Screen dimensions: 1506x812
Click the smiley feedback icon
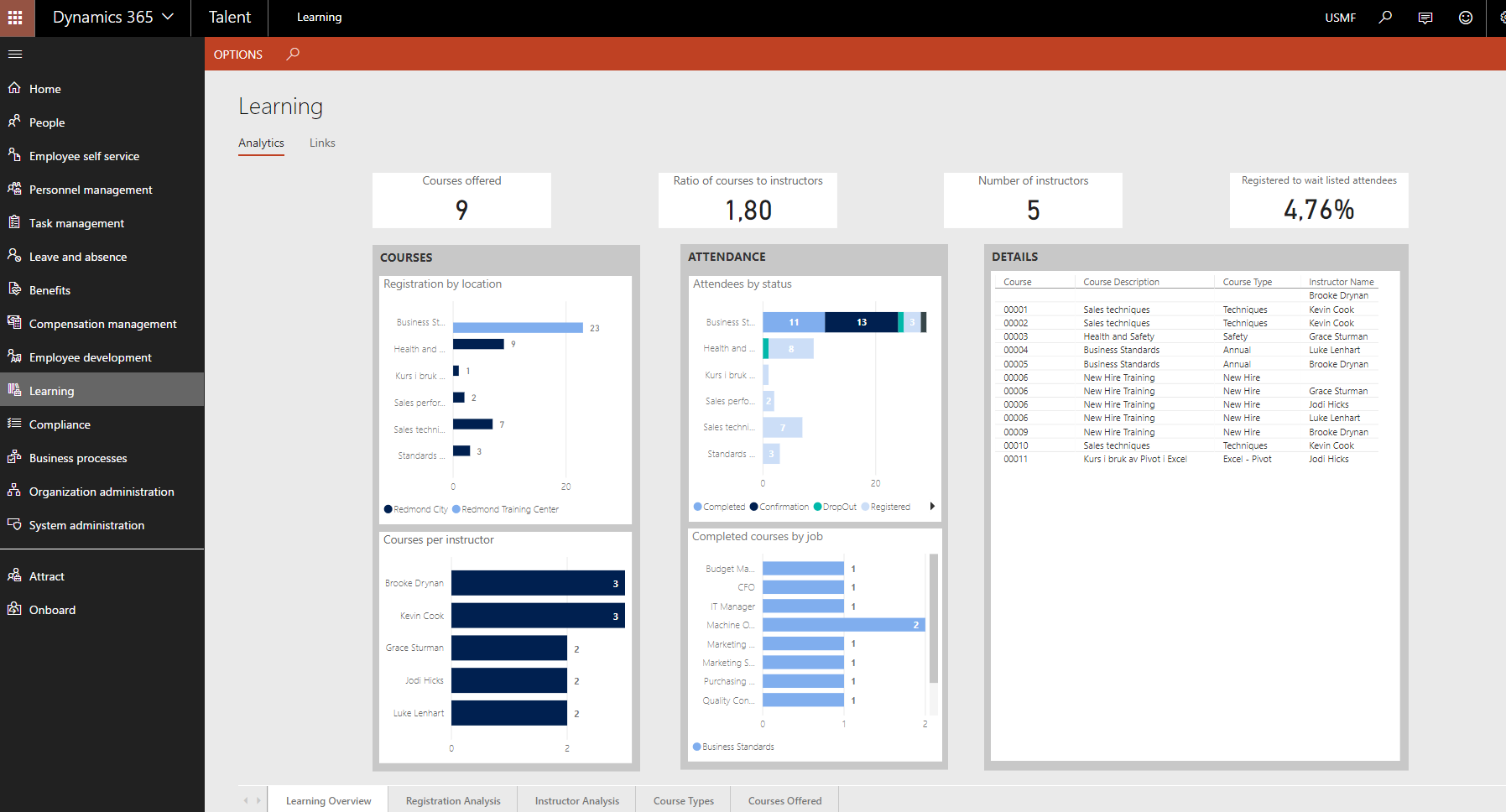click(x=1465, y=18)
